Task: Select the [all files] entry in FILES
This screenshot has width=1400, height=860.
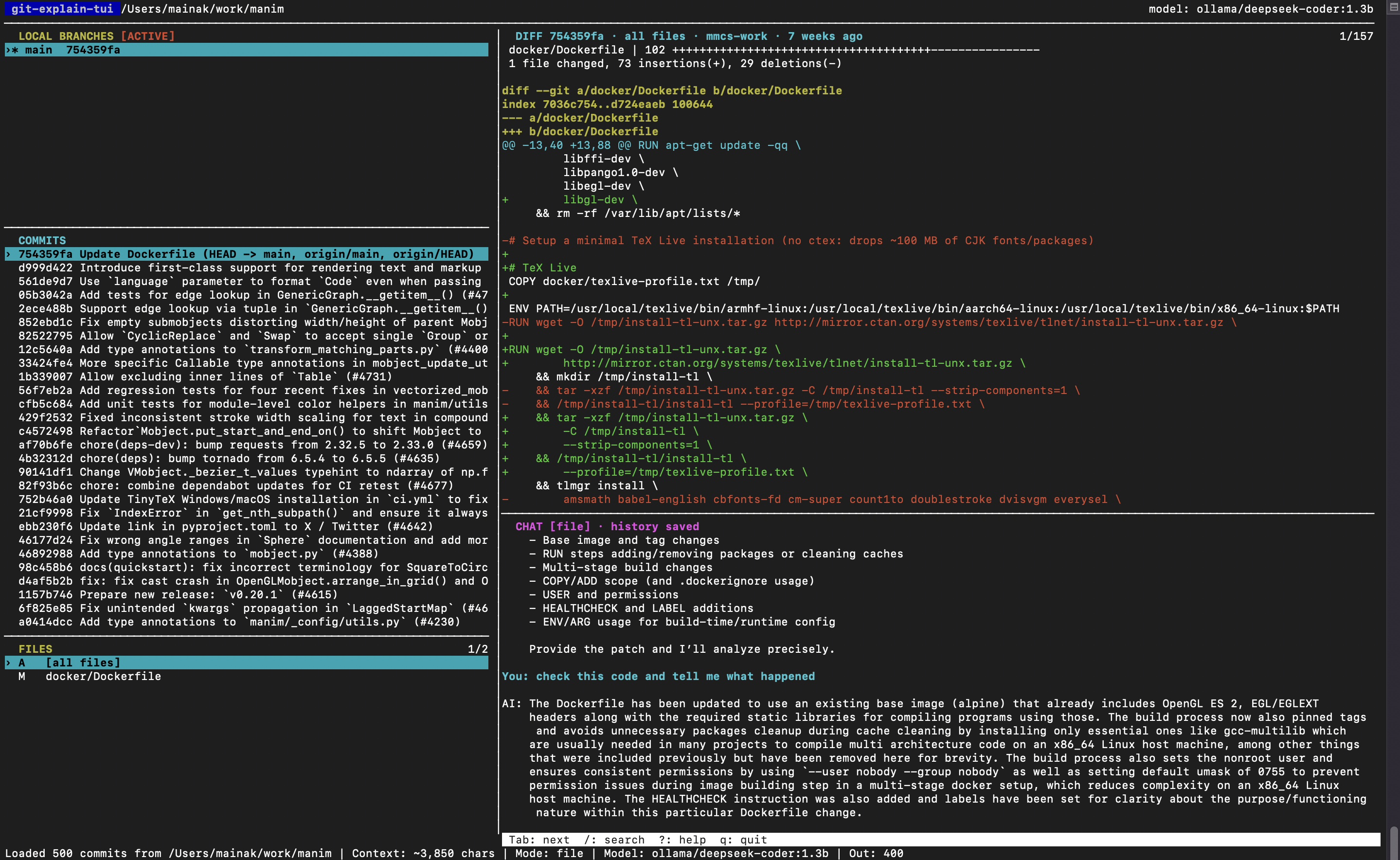Action: coord(246,662)
